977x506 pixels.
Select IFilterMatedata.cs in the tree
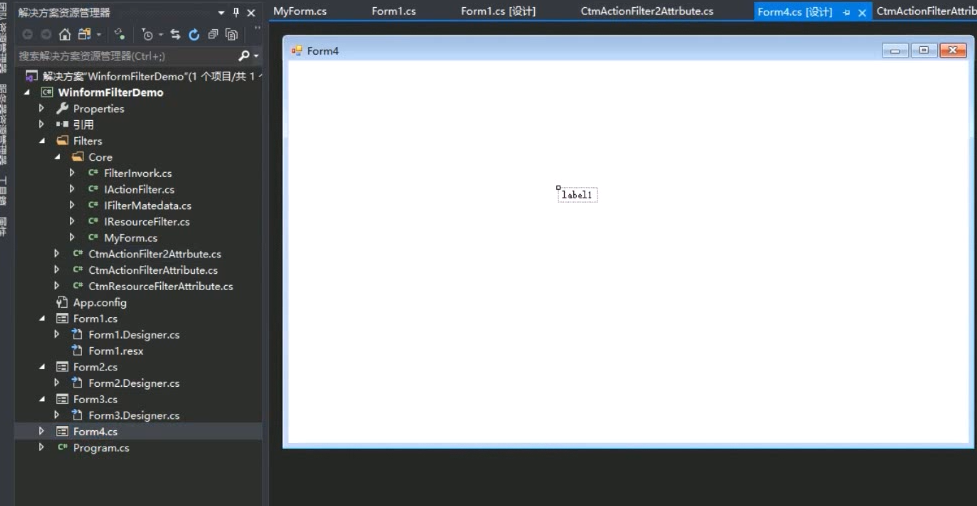coord(148,205)
